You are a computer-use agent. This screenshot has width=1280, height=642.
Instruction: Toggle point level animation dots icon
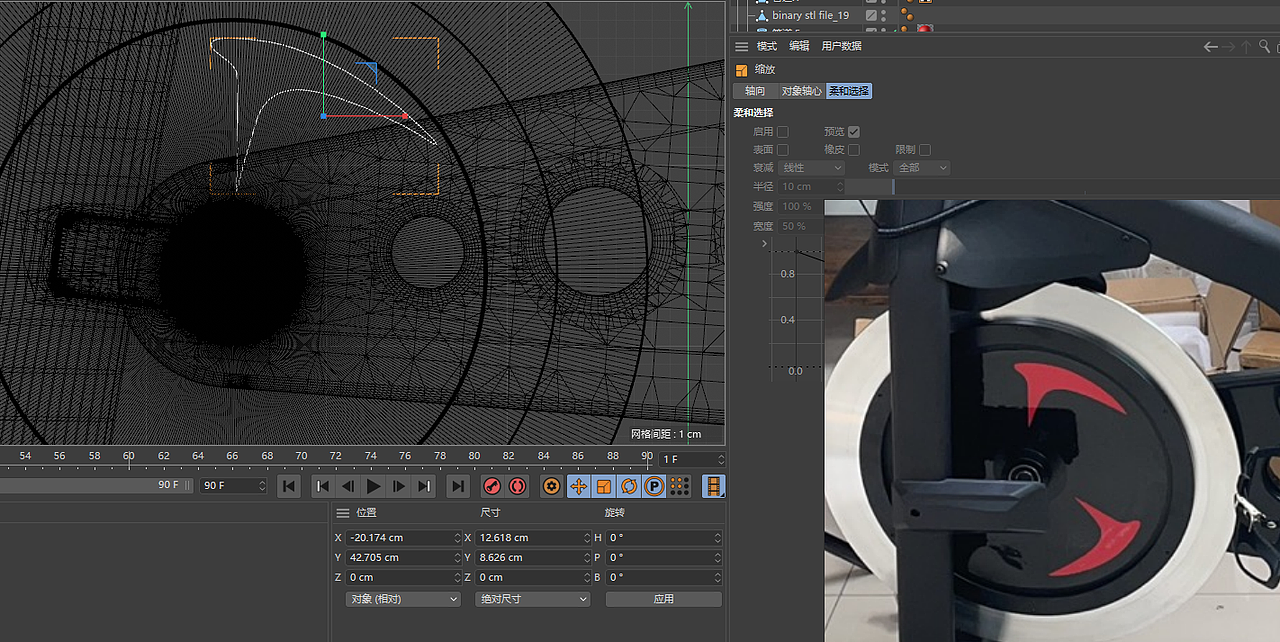coord(680,486)
